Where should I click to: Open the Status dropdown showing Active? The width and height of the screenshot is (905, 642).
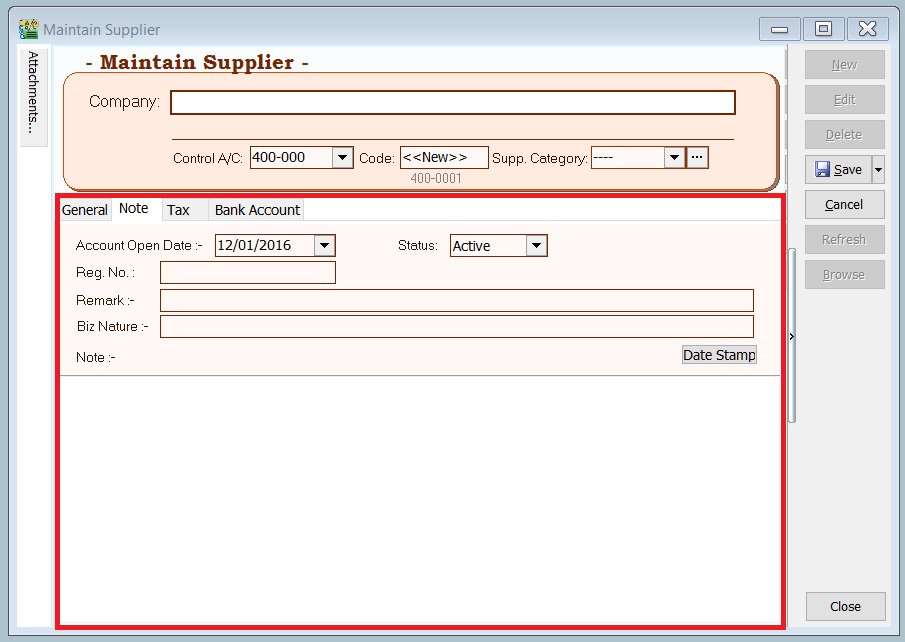[x=536, y=245]
